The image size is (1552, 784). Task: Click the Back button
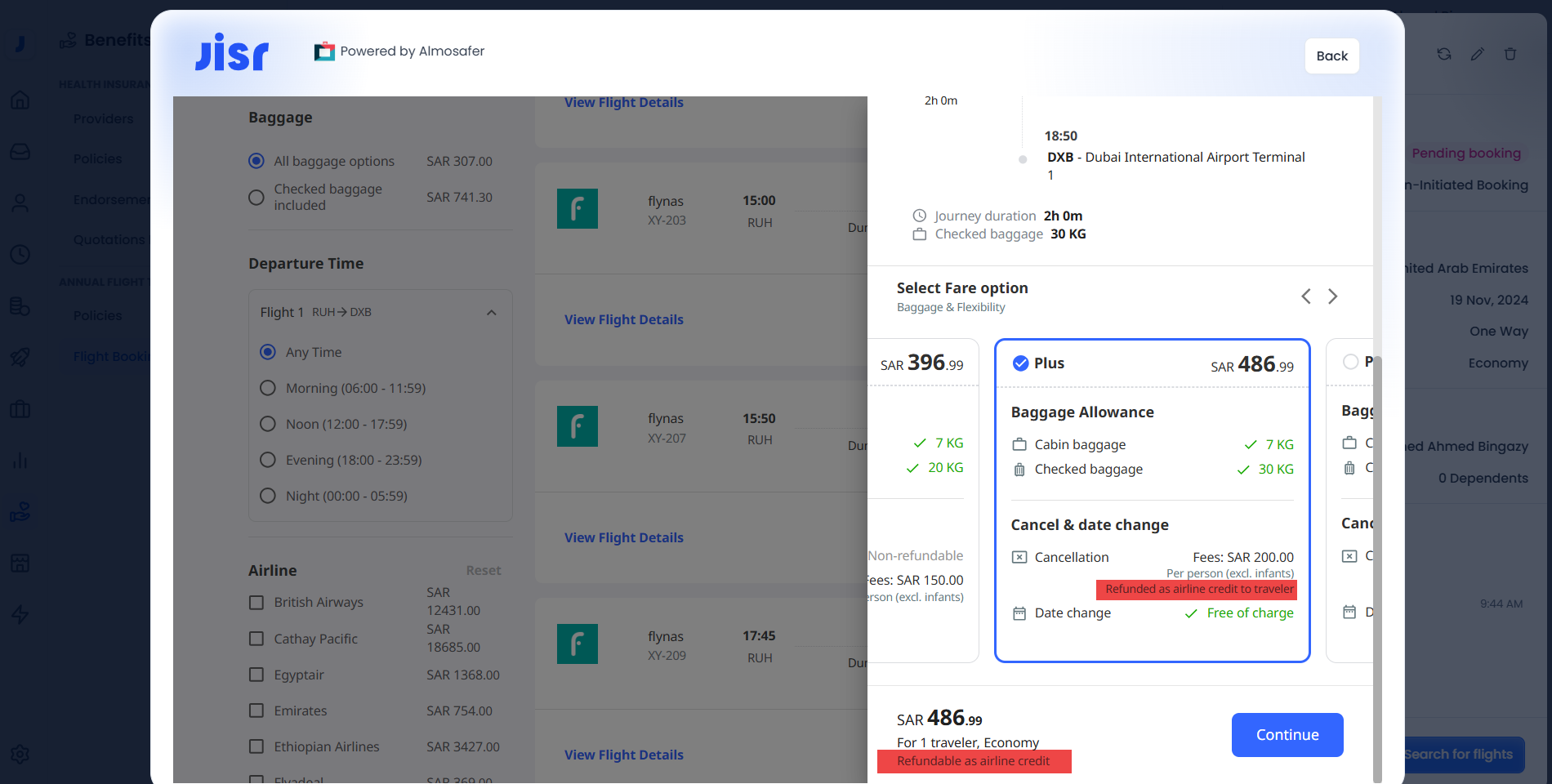(x=1331, y=56)
